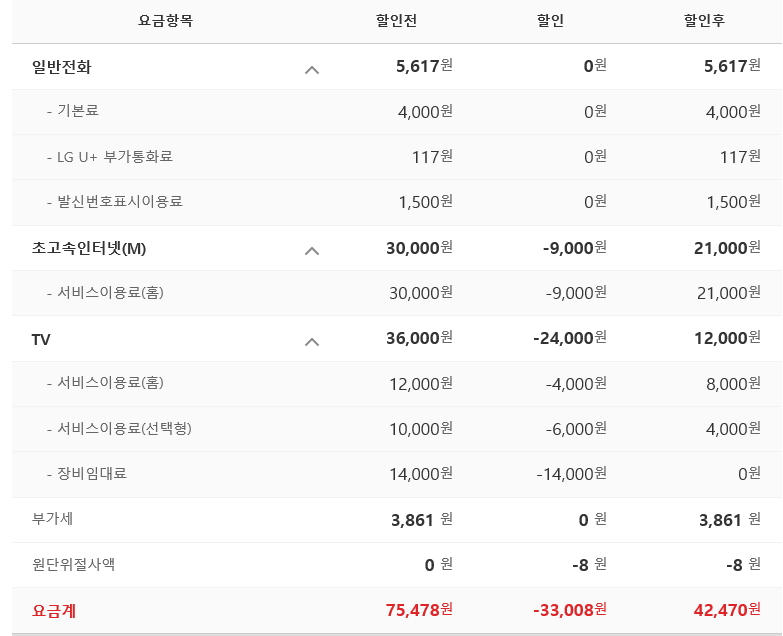Select the 일반전화 category label

(x=62, y=67)
